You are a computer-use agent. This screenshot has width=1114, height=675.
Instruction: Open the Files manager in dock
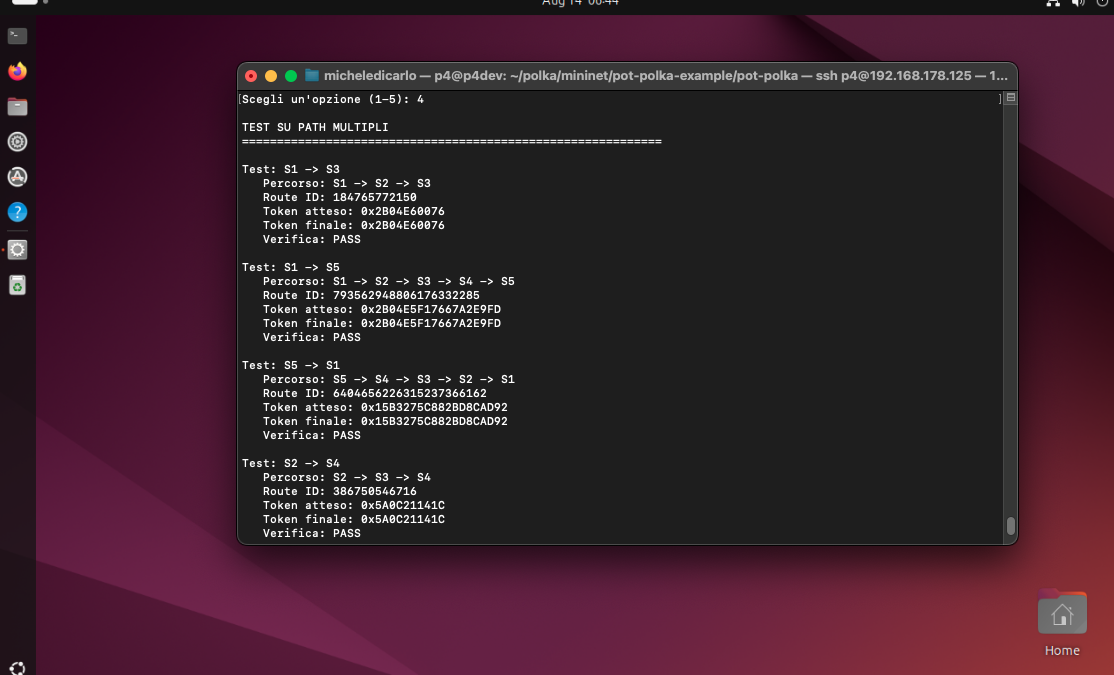[17, 106]
